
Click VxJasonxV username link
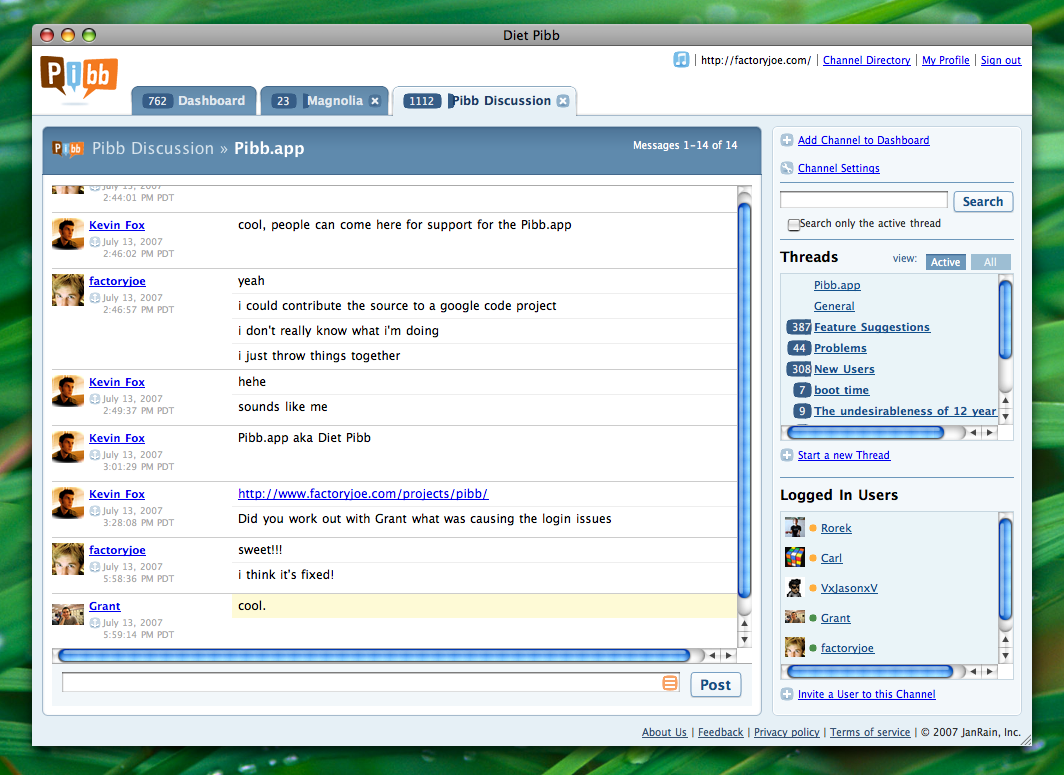click(x=849, y=588)
